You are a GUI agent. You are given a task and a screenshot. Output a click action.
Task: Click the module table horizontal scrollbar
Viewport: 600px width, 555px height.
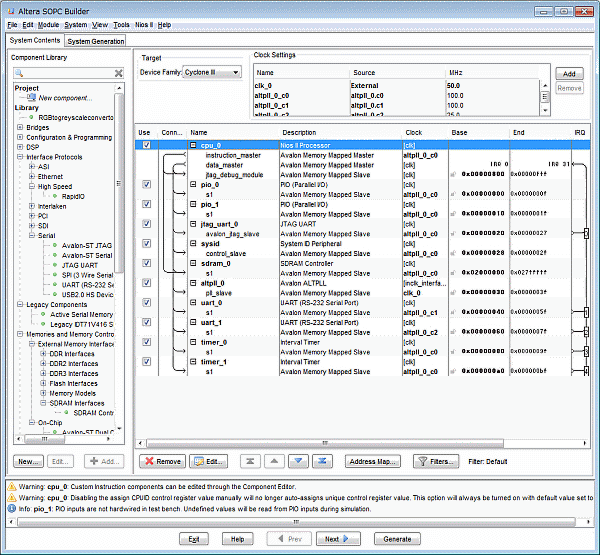coord(325,443)
